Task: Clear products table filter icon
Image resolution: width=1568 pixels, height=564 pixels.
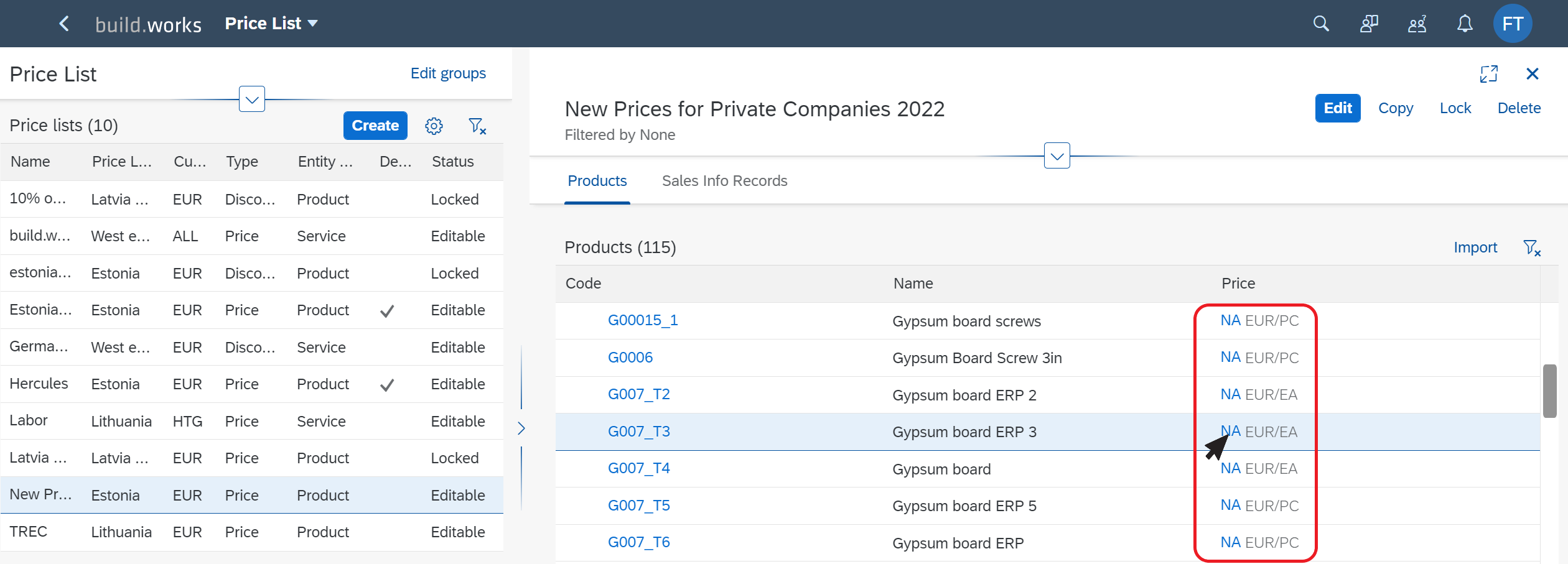Action: pos(1531,247)
